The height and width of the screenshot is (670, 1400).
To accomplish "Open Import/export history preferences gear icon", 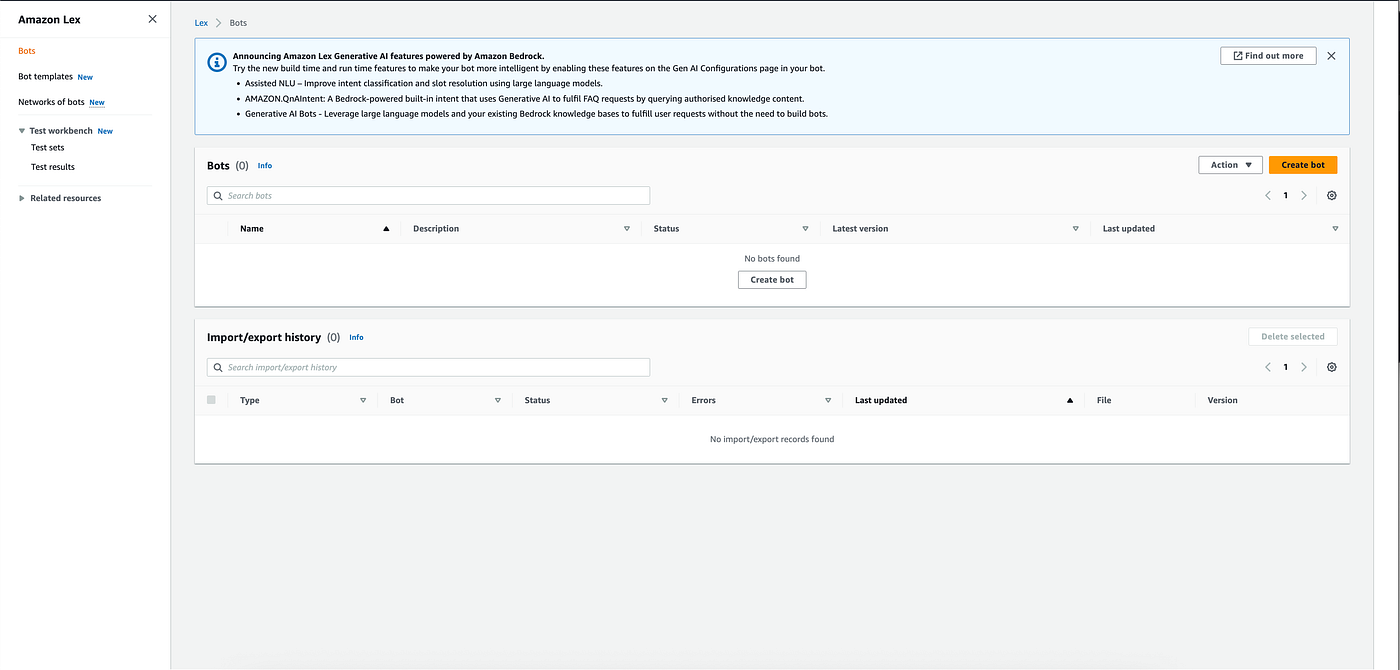I will (x=1331, y=367).
